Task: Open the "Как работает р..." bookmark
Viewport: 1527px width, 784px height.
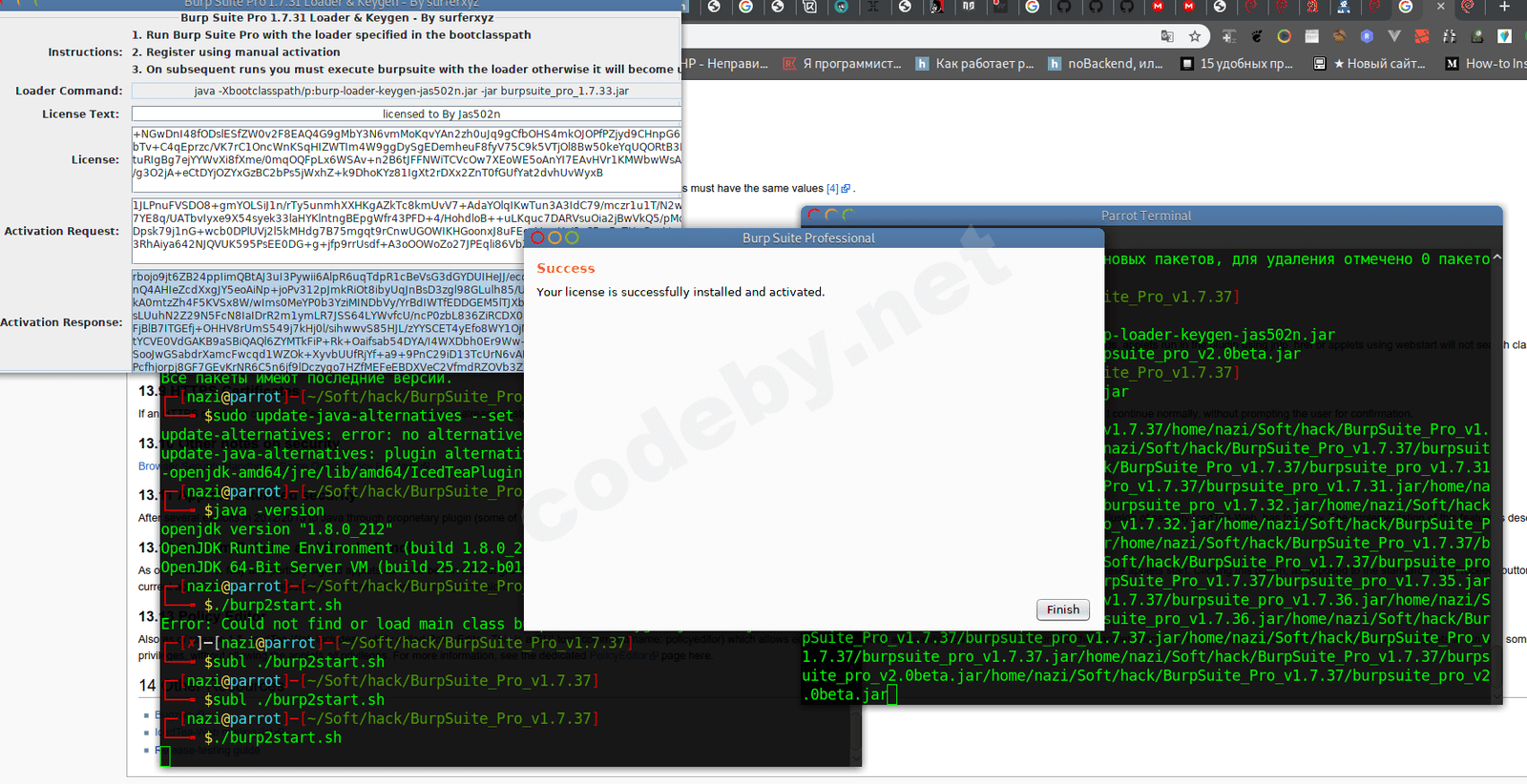Action: (974, 64)
